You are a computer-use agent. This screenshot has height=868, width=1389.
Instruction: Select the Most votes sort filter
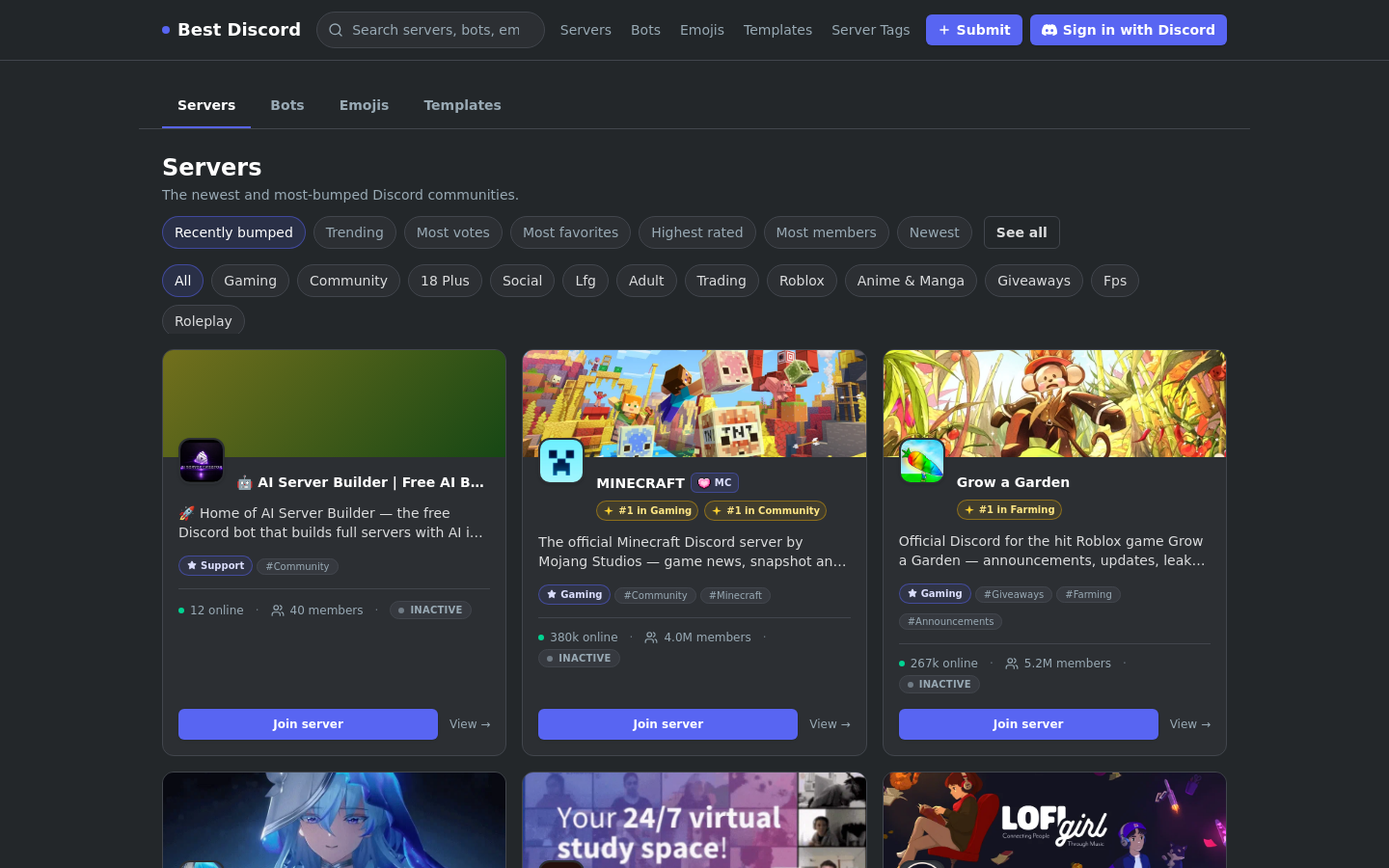pos(452,232)
